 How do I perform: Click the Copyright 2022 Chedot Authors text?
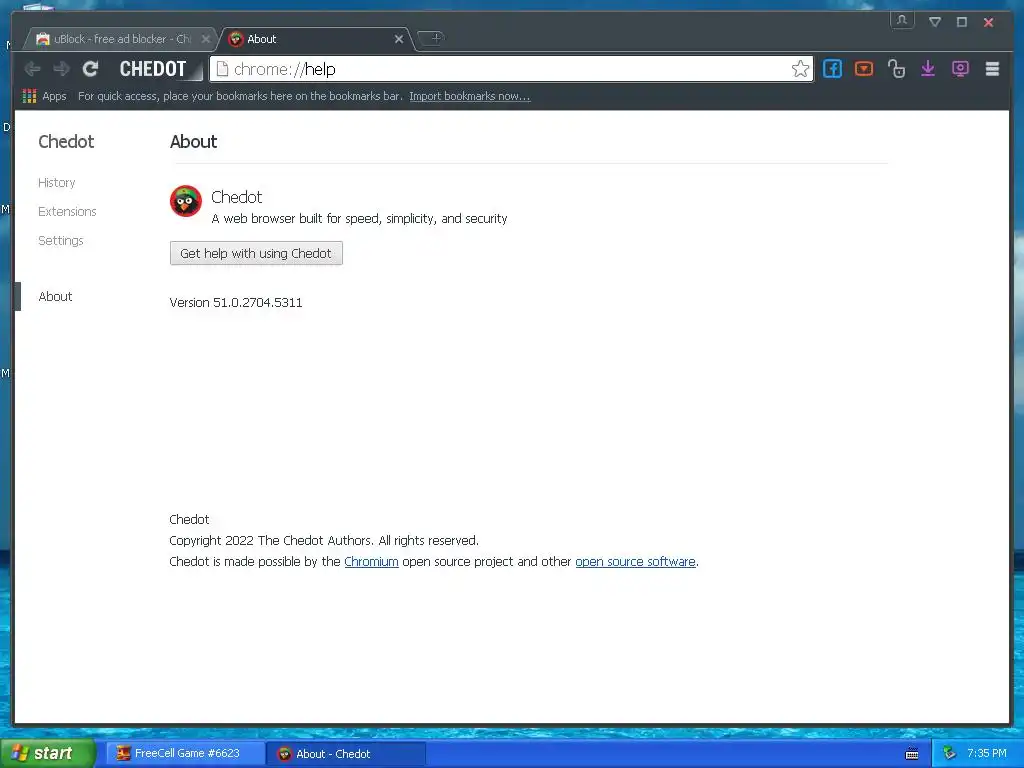[324, 541]
